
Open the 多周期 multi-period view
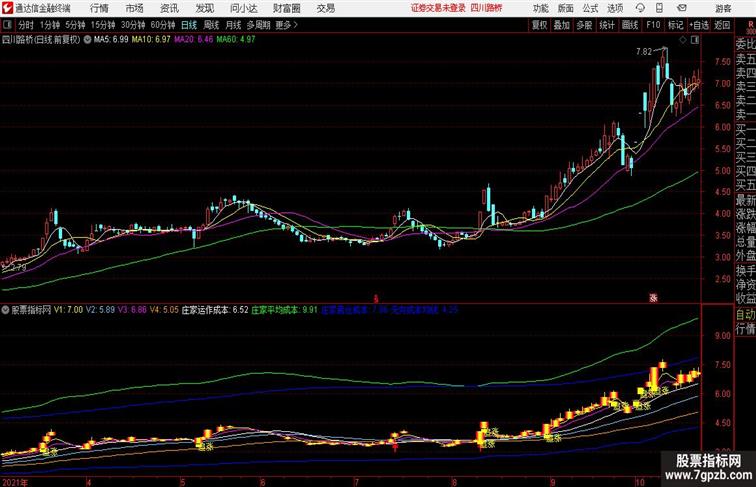click(x=258, y=25)
